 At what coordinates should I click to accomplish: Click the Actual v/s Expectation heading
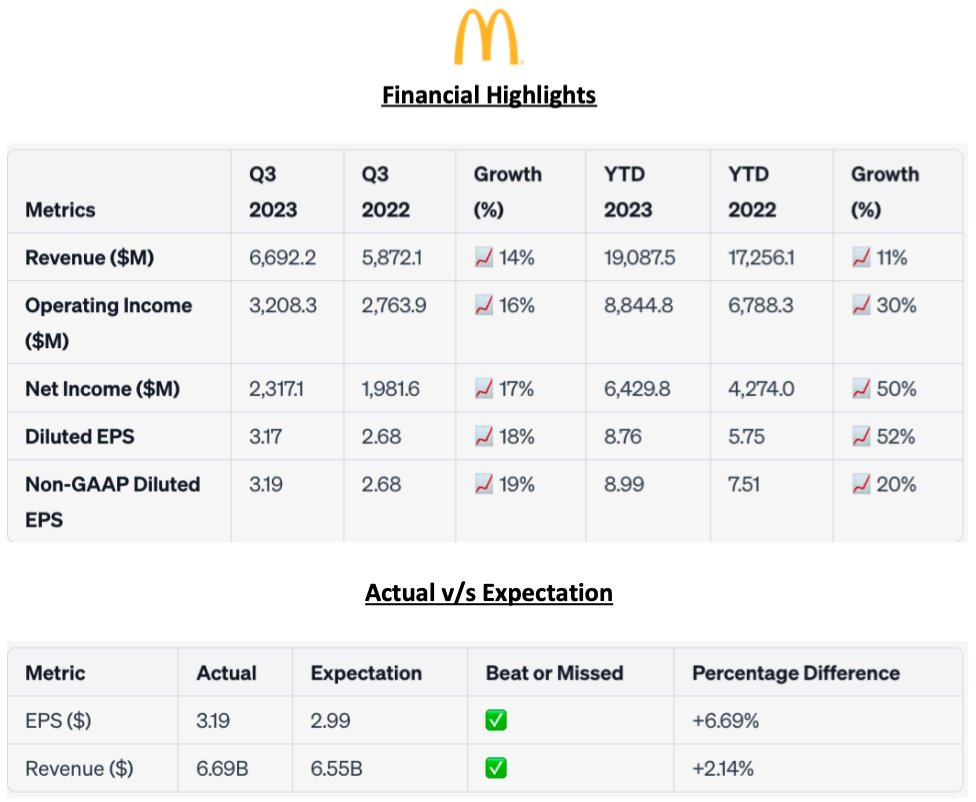(x=488, y=593)
